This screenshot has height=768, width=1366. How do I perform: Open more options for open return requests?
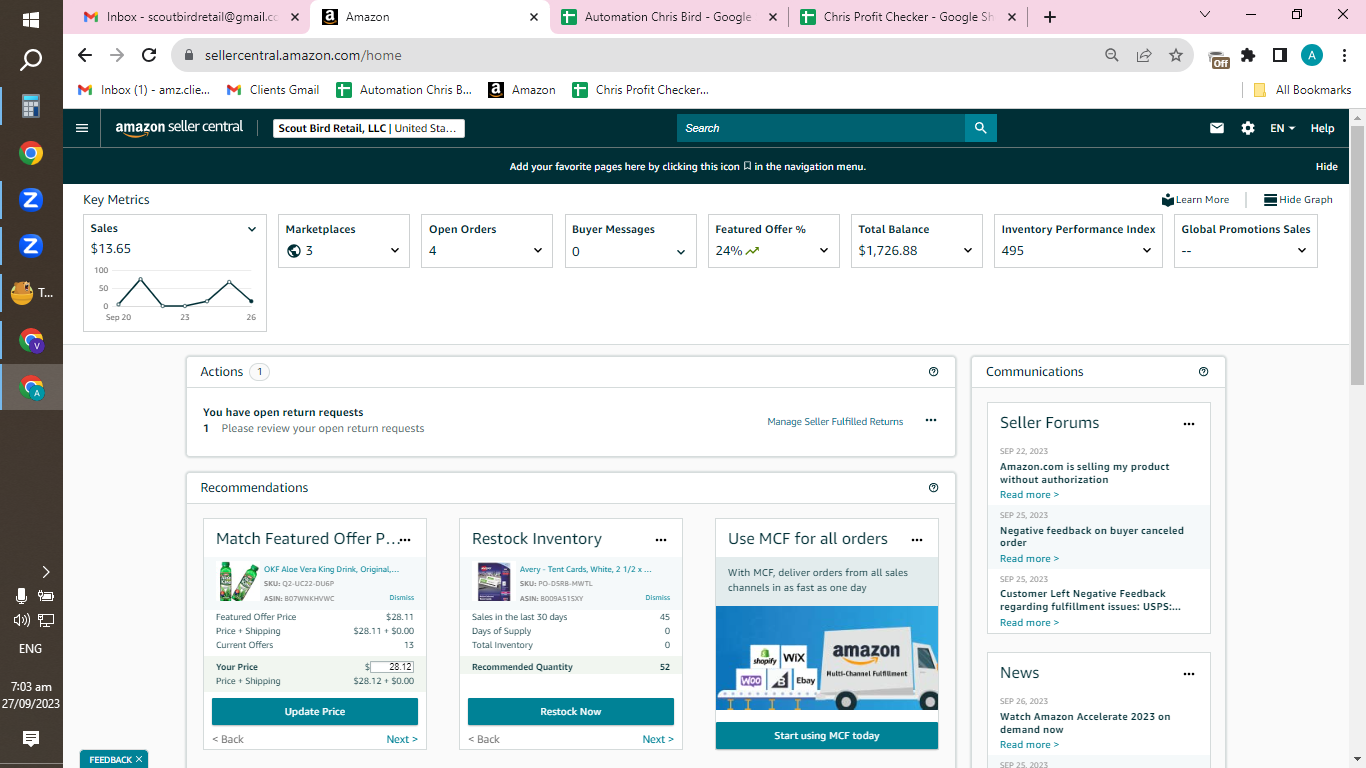coord(931,421)
